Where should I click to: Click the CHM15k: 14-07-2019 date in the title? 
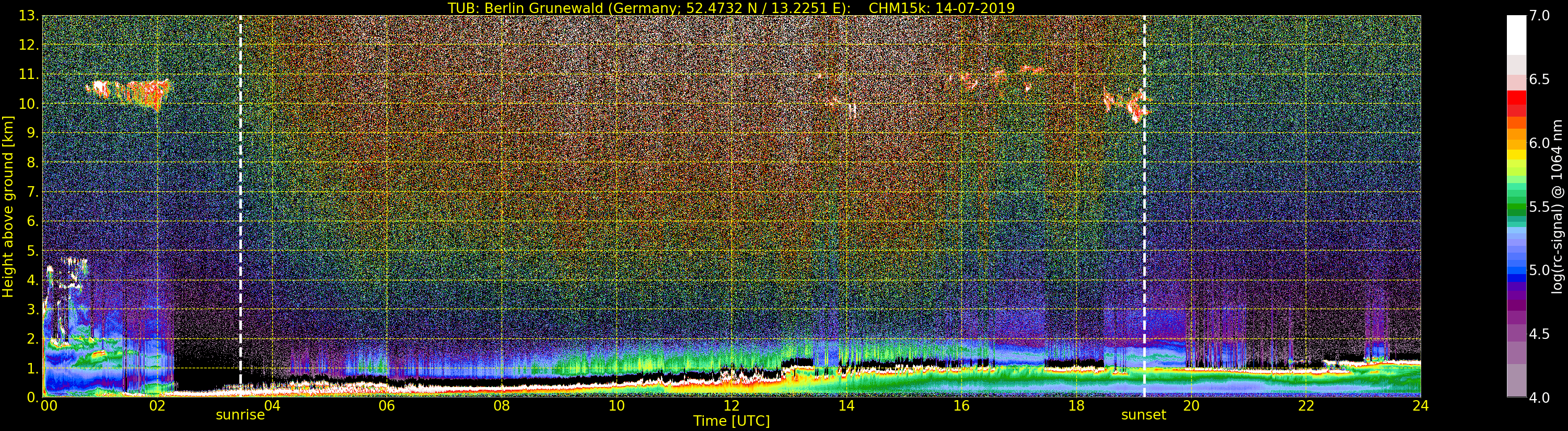941,8
